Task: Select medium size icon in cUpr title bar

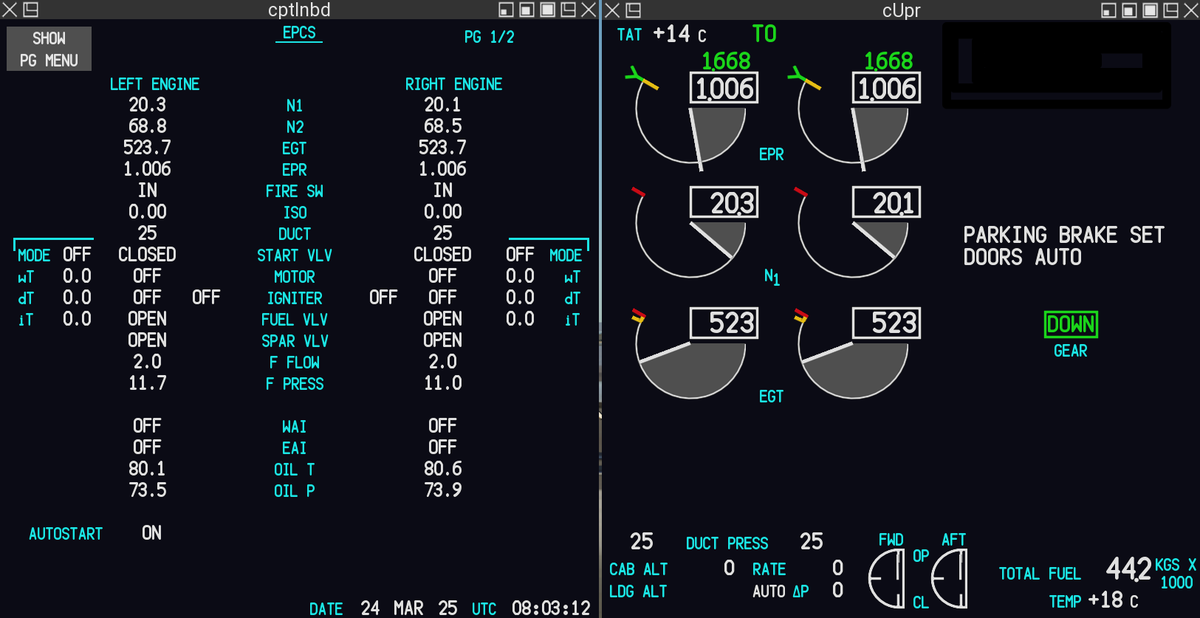Action: point(1127,11)
